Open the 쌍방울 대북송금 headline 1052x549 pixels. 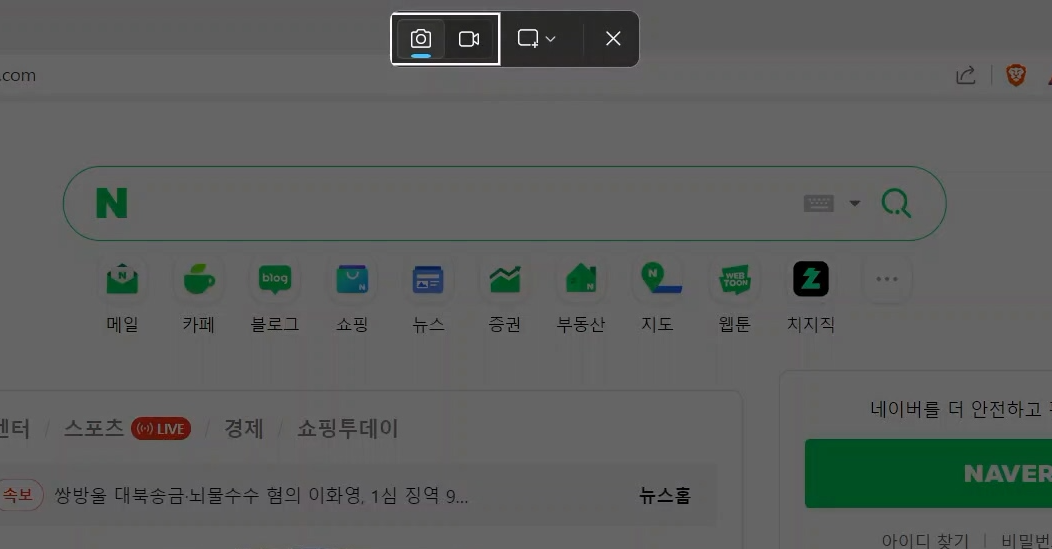pos(261,496)
